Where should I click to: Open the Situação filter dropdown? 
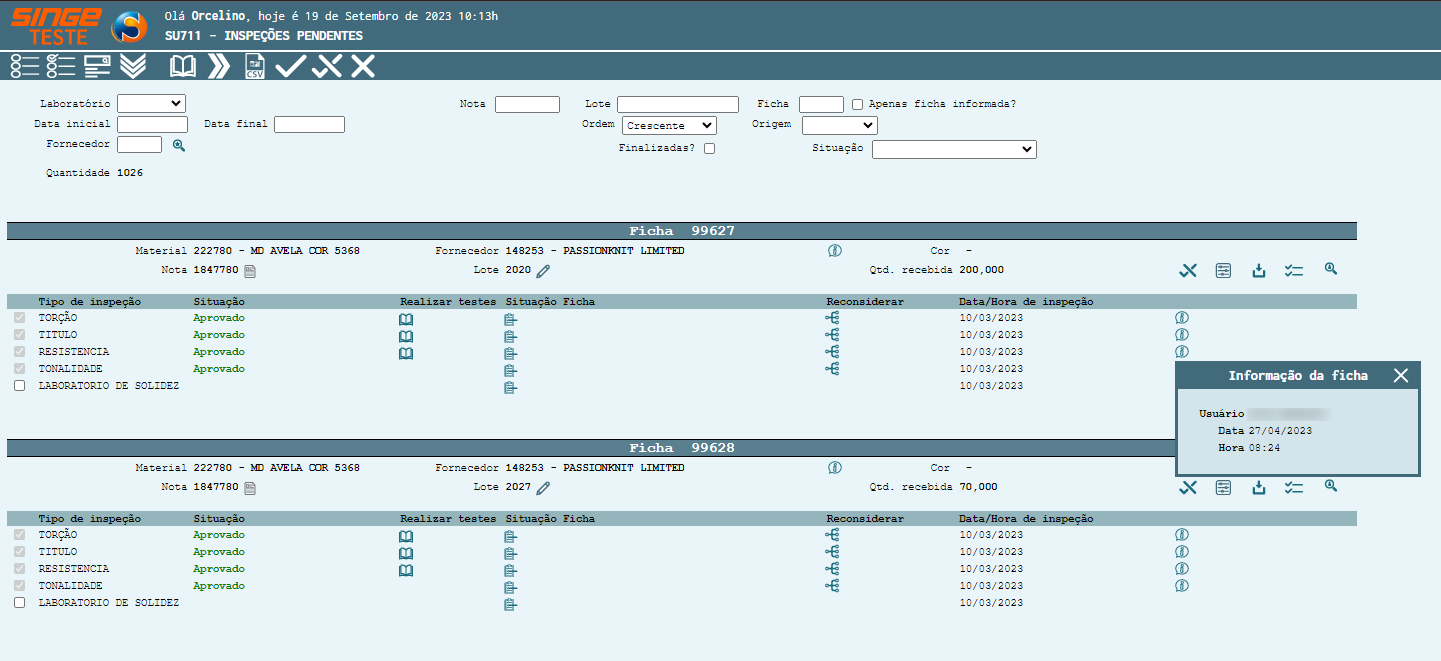(954, 149)
